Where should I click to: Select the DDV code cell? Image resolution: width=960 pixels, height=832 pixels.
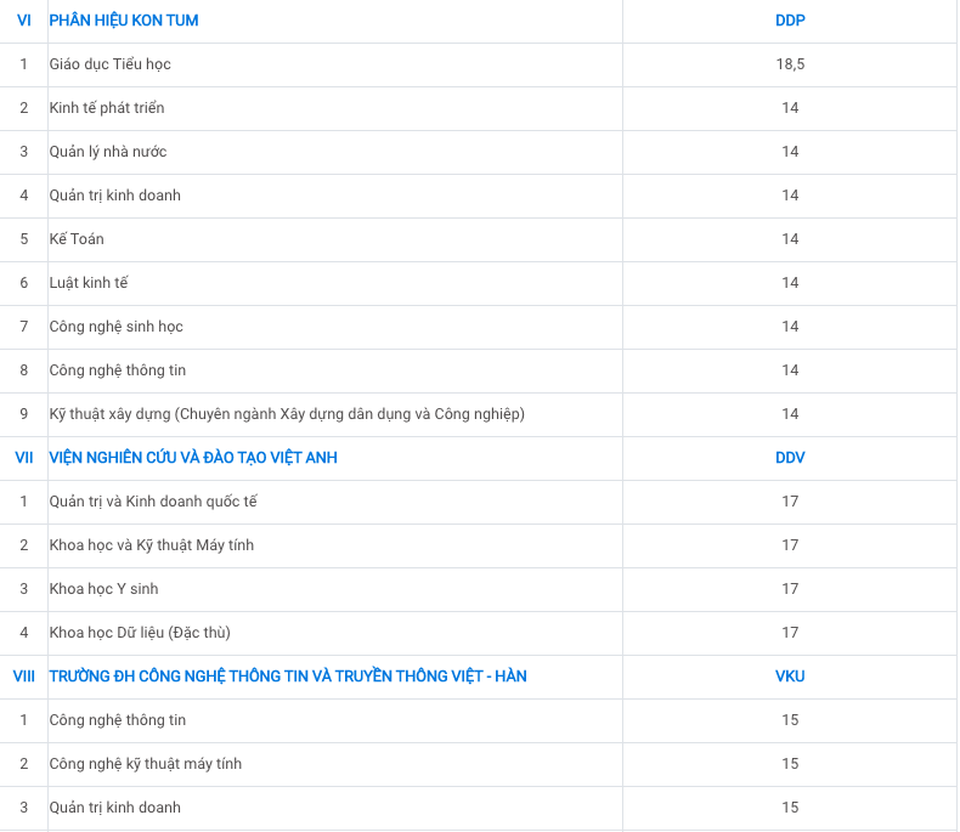pyautogui.click(x=789, y=457)
